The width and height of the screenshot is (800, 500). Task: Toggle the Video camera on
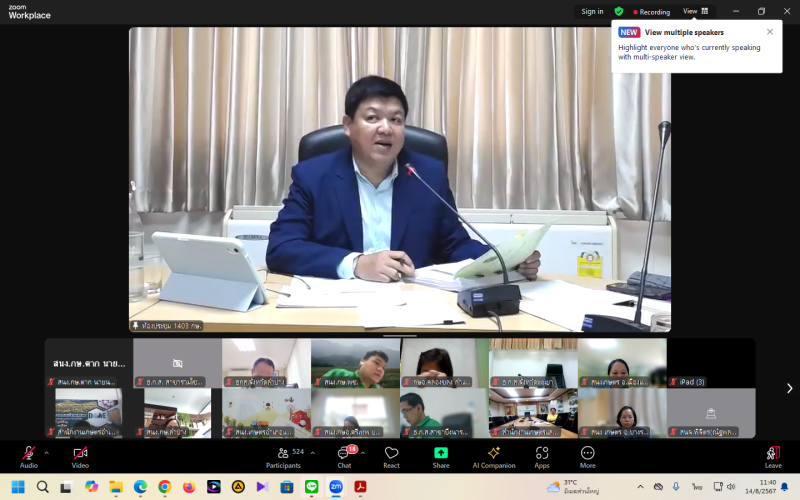pos(80,455)
